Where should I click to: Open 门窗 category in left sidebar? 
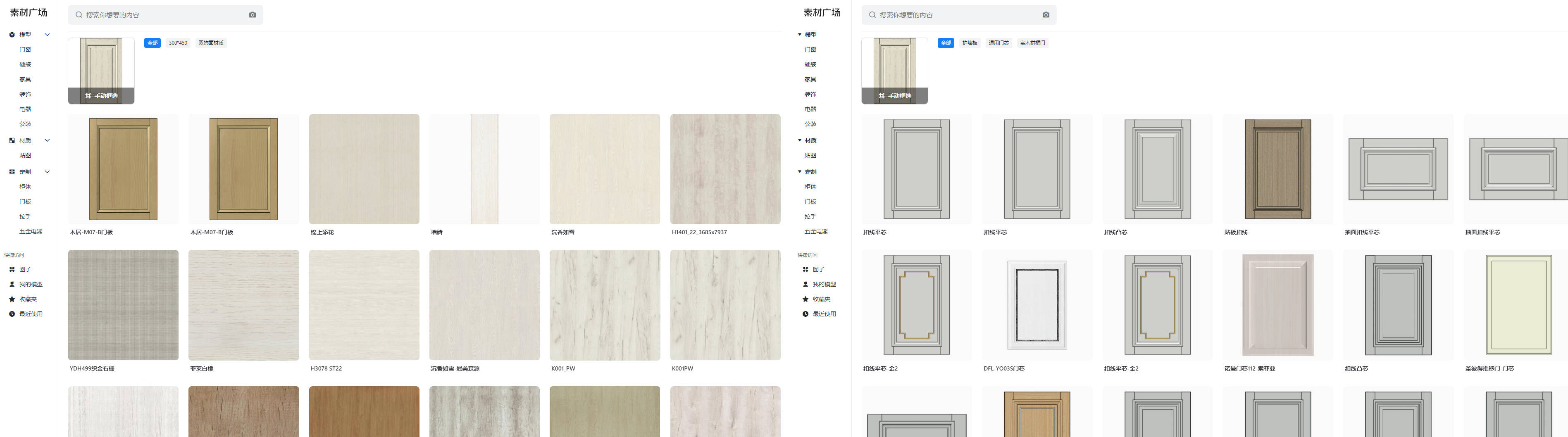pos(25,50)
